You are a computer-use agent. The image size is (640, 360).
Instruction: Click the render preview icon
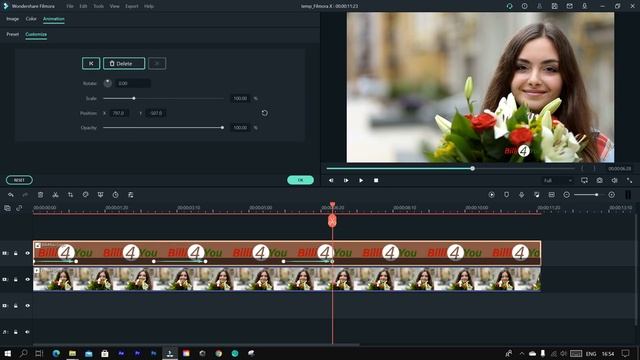click(491, 195)
